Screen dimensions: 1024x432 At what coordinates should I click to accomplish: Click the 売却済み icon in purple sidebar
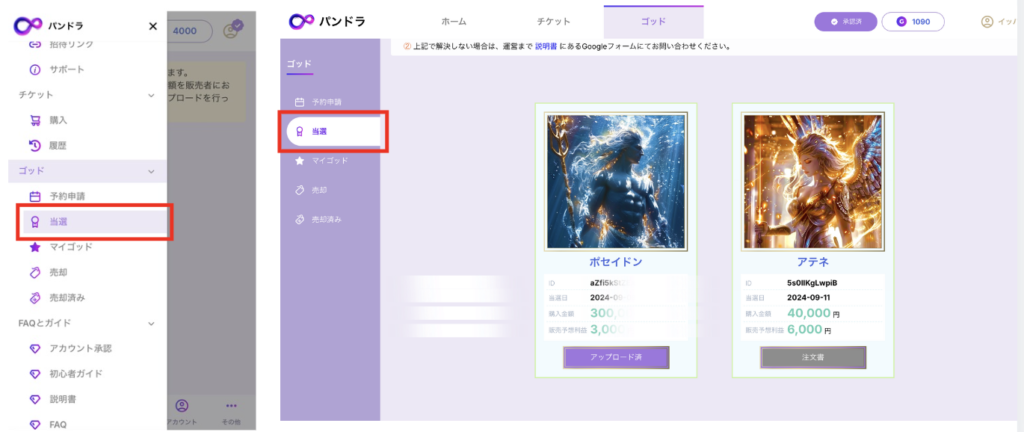point(299,219)
